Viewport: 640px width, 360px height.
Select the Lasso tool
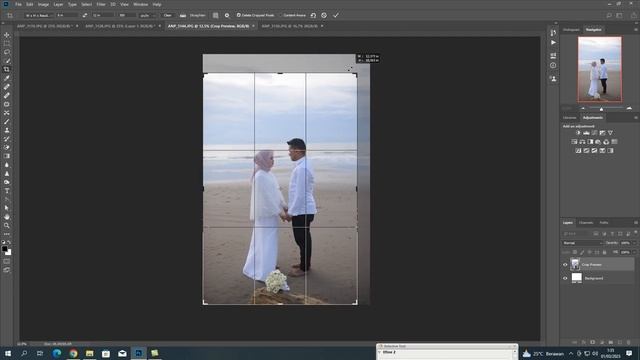(7, 52)
